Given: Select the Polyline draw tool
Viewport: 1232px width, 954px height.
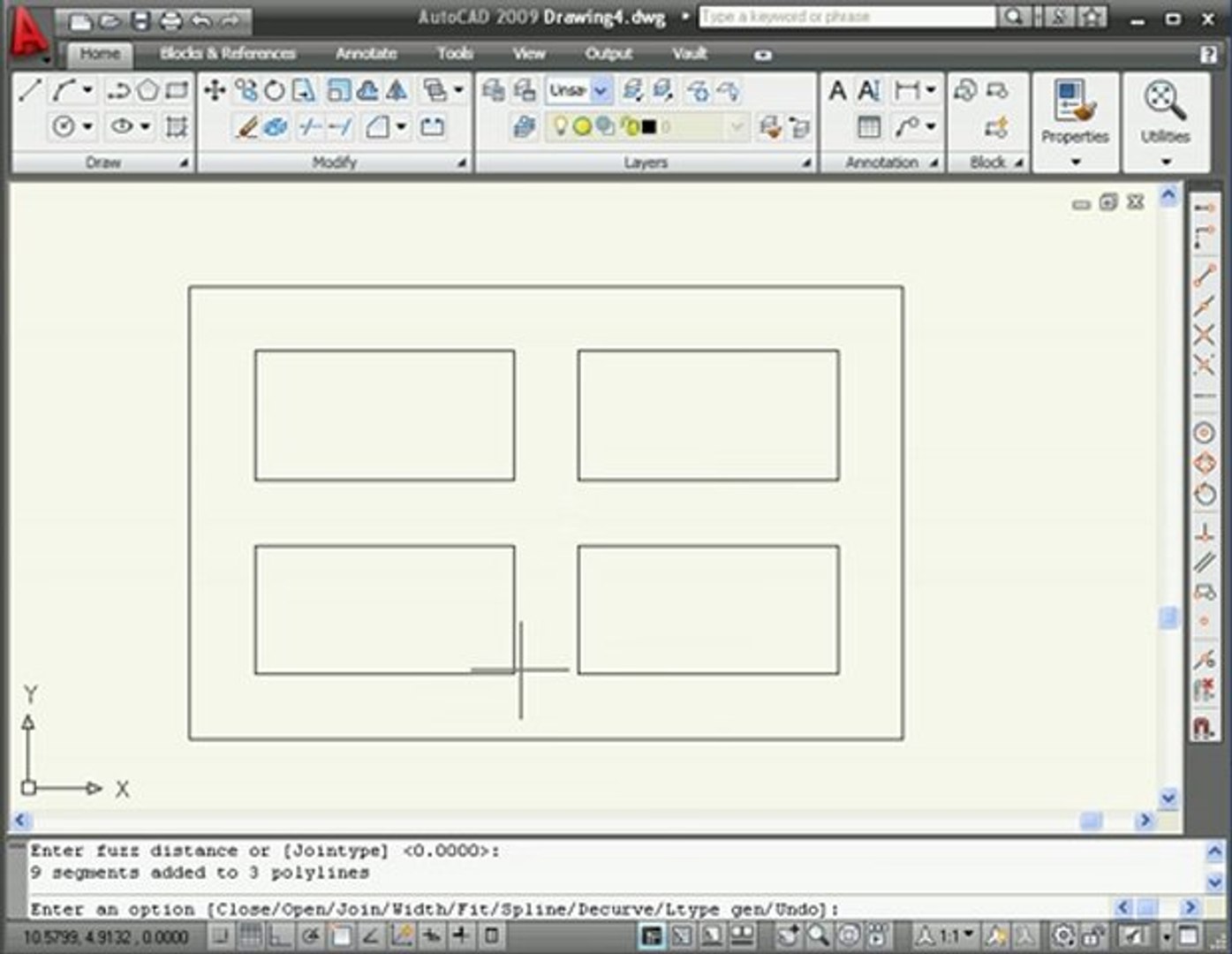Looking at the screenshot, I should [x=117, y=90].
